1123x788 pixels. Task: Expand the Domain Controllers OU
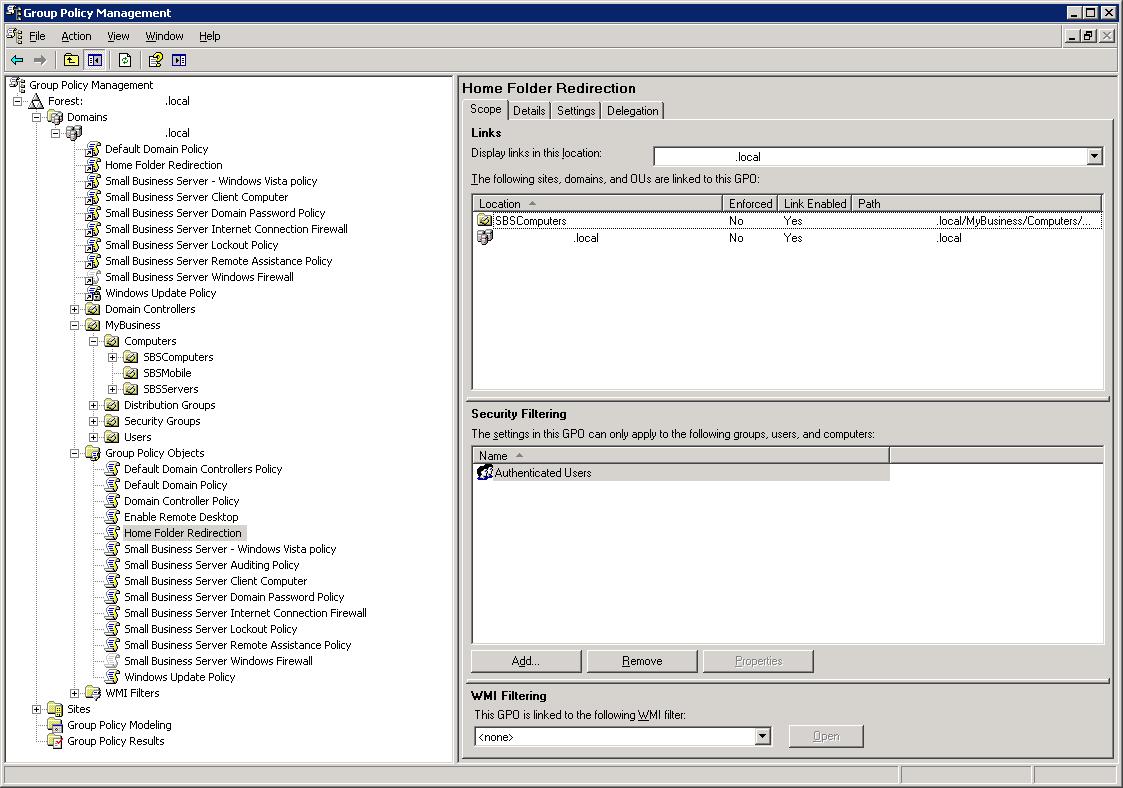[74, 309]
